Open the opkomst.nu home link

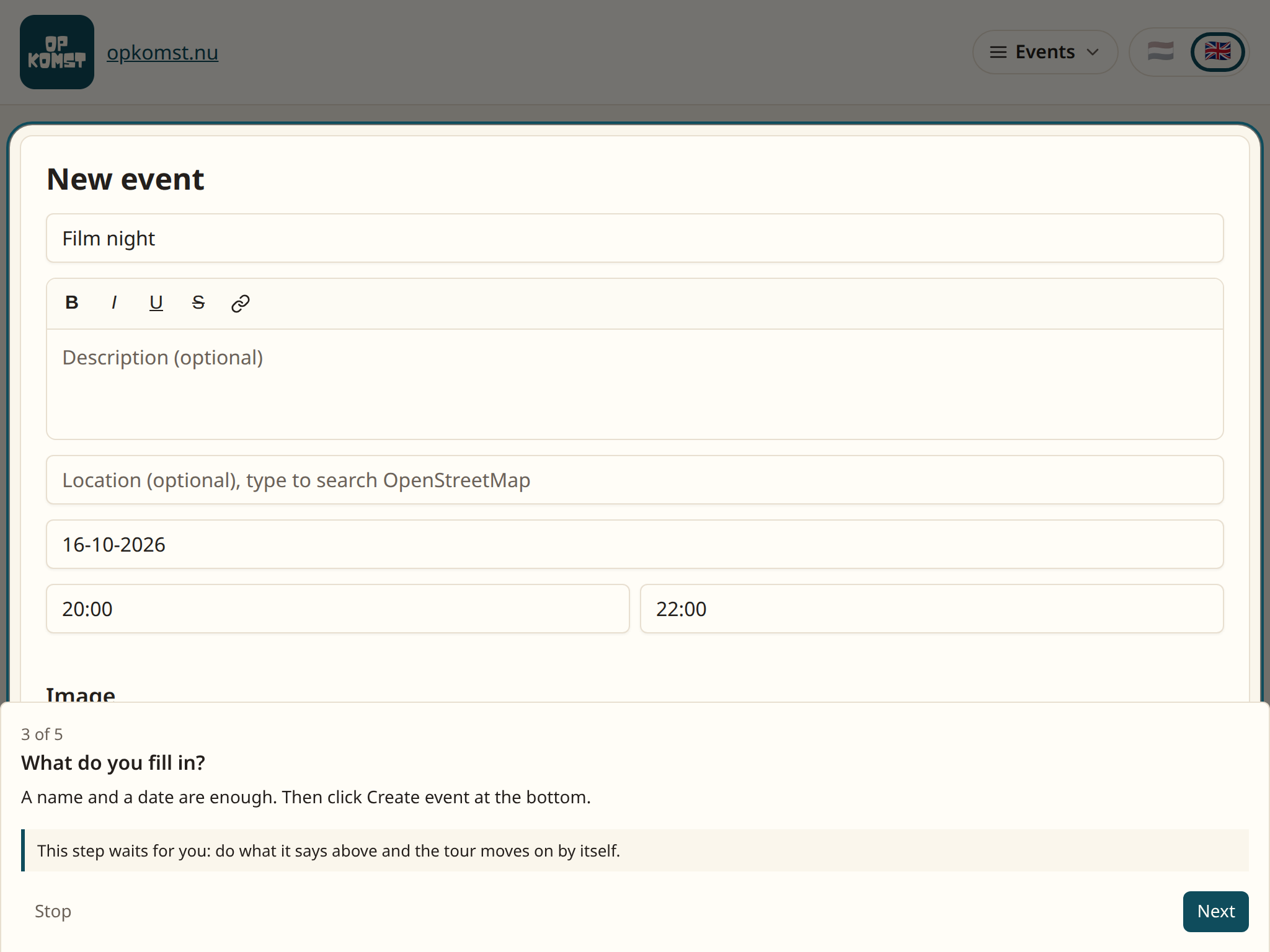(x=162, y=53)
